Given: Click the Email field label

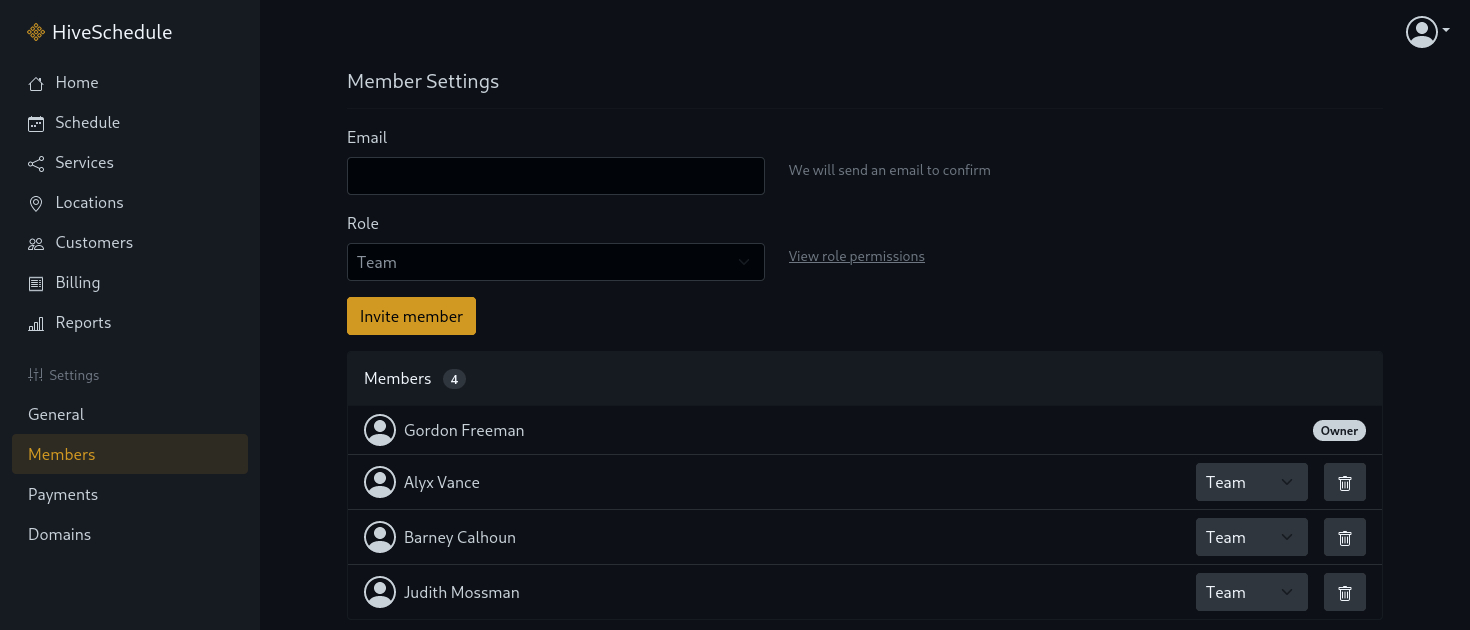Looking at the screenshot, I should point(367,137).
